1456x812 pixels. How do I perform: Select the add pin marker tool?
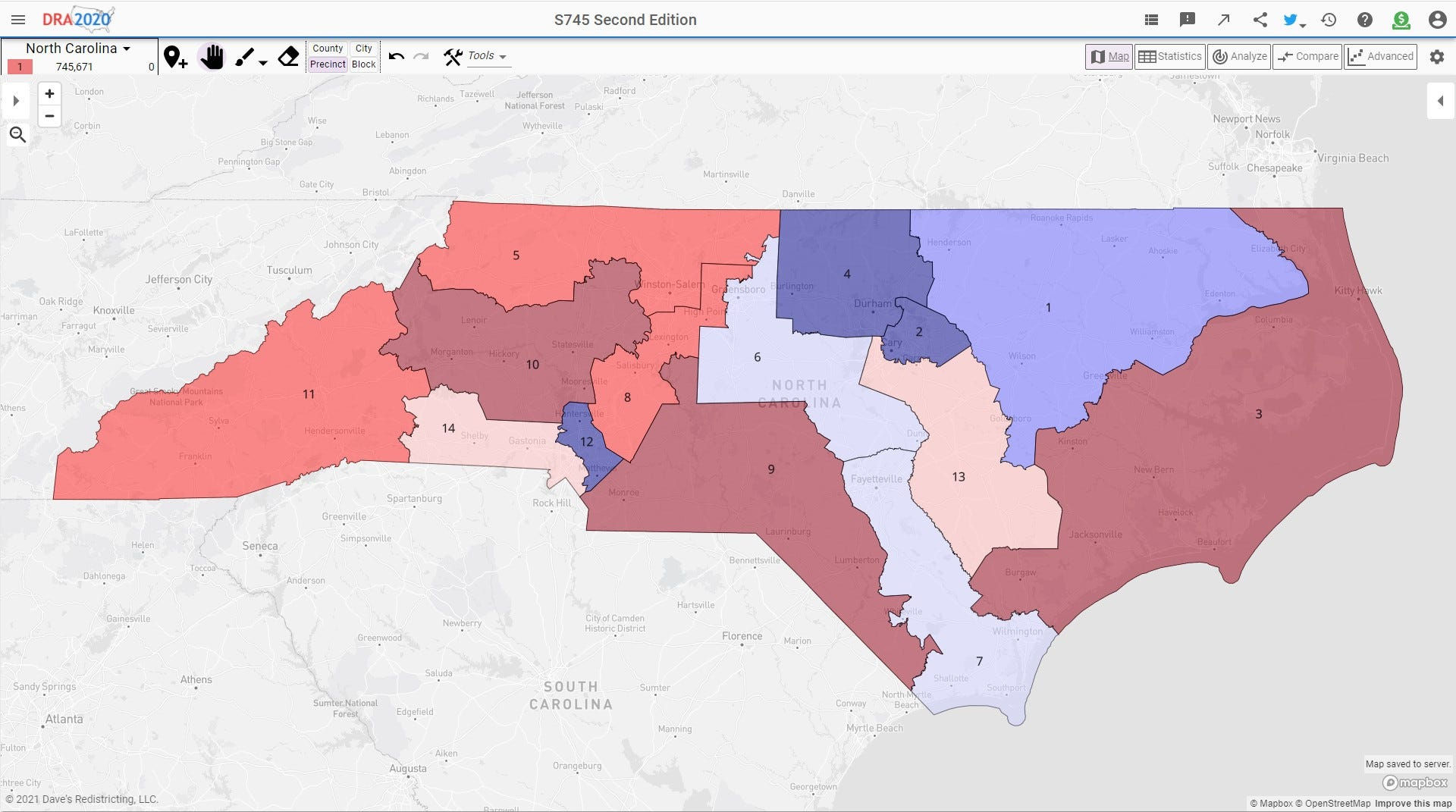point(175,57)
